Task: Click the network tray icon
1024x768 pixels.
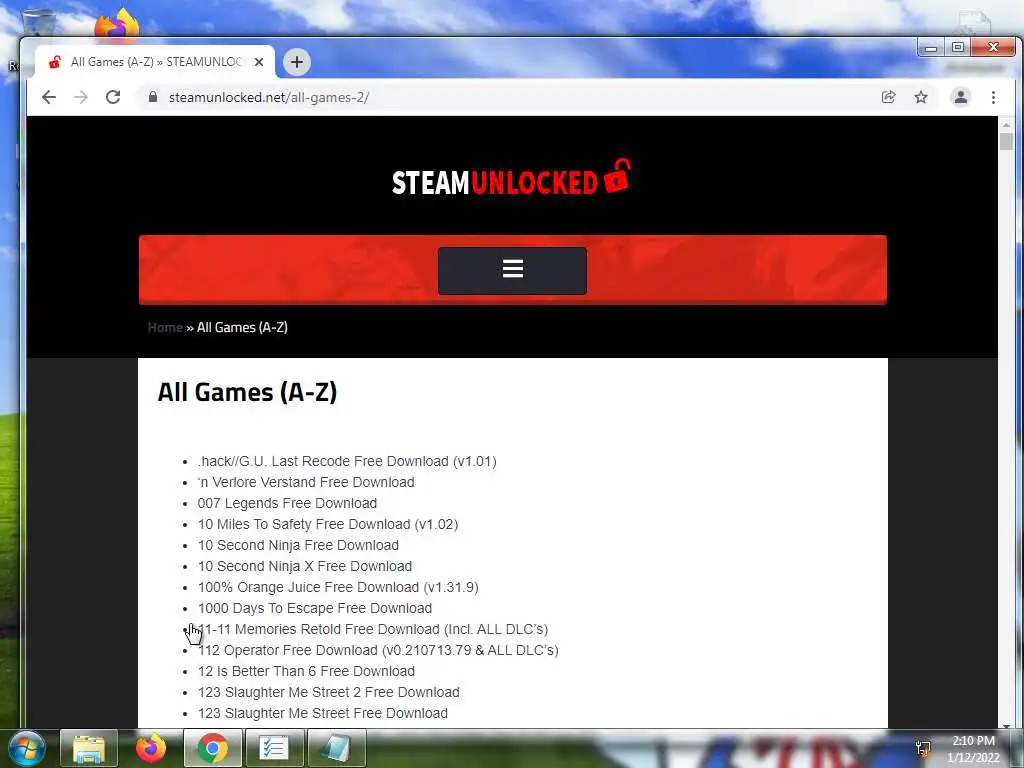Action: [x=923, y=748]
